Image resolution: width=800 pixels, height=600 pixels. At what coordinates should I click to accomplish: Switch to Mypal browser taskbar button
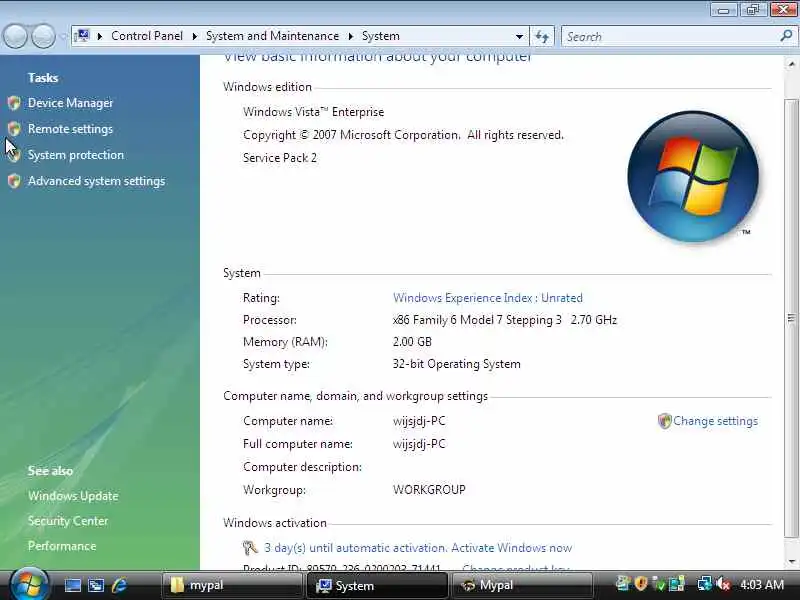522,585
